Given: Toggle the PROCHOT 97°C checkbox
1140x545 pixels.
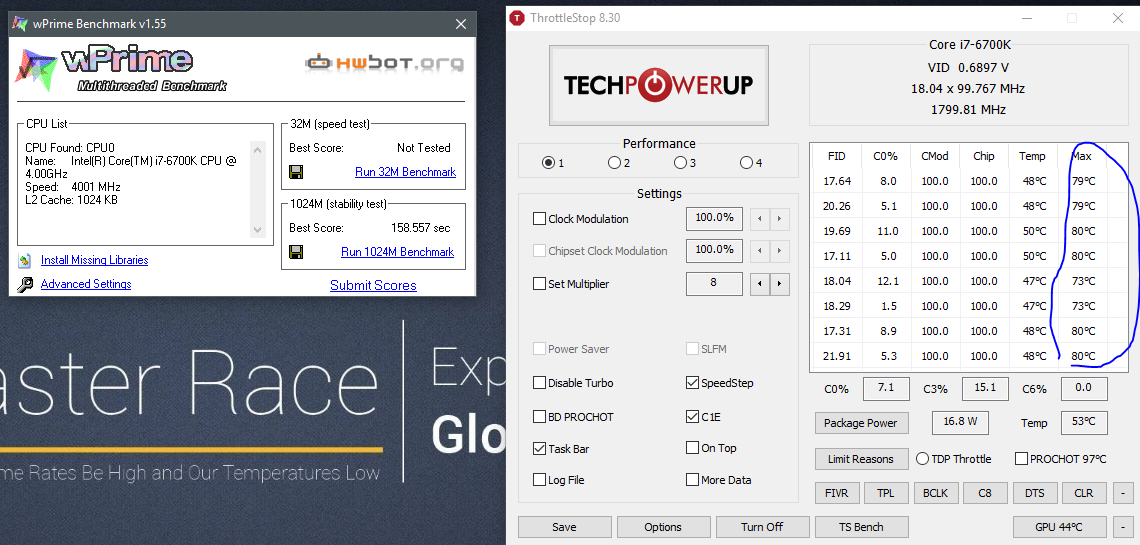Looking at the screenshot, I should coord(1021,459).
